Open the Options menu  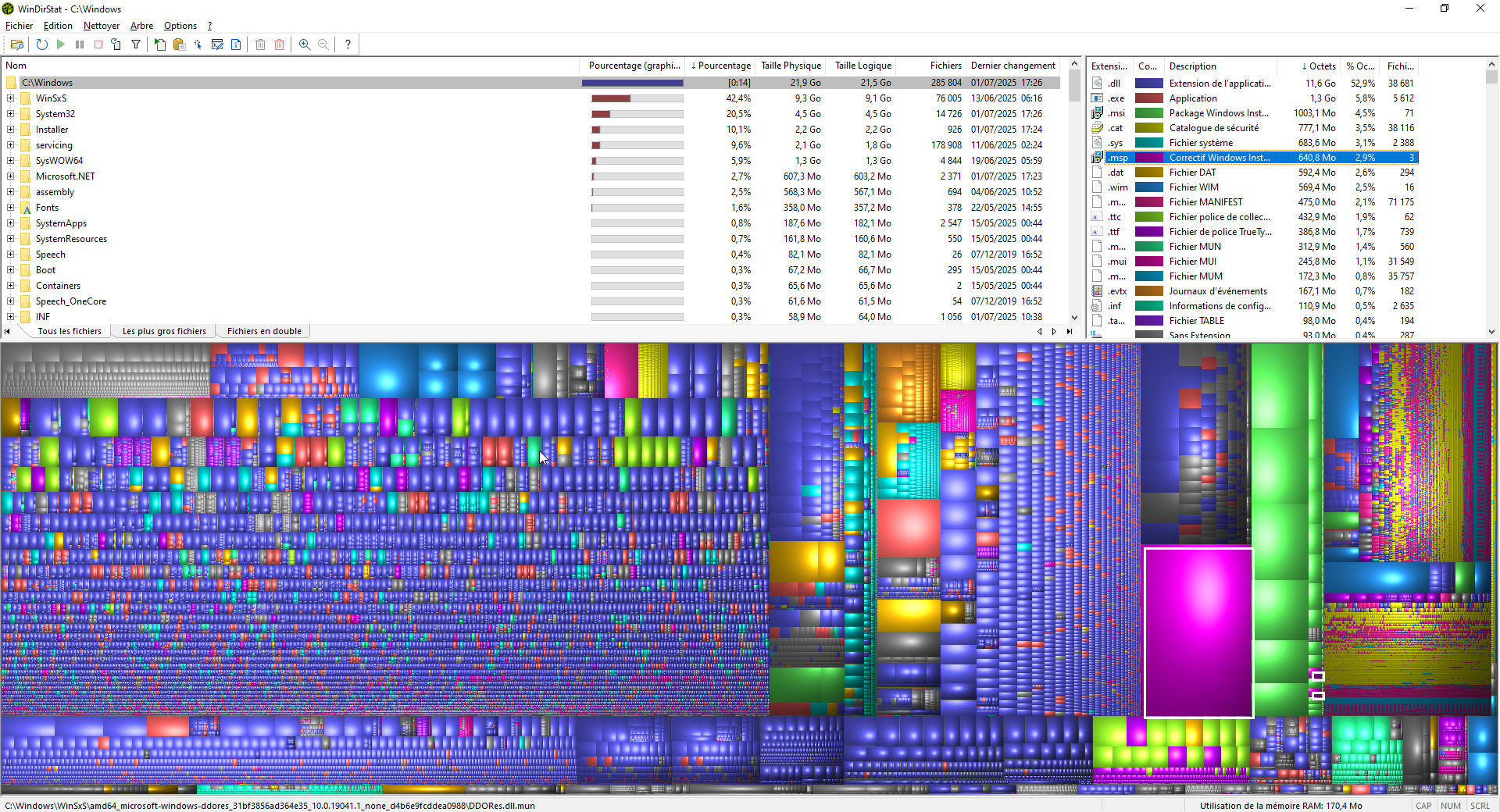tap(180, 26)
